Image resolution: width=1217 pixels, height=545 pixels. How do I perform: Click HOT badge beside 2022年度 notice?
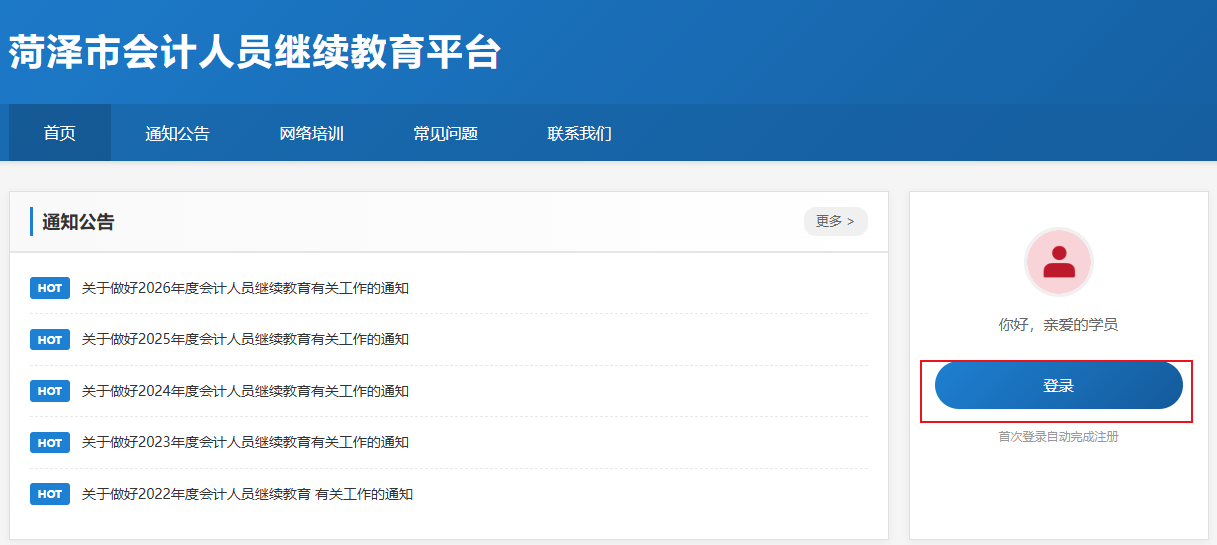(50, 494)
